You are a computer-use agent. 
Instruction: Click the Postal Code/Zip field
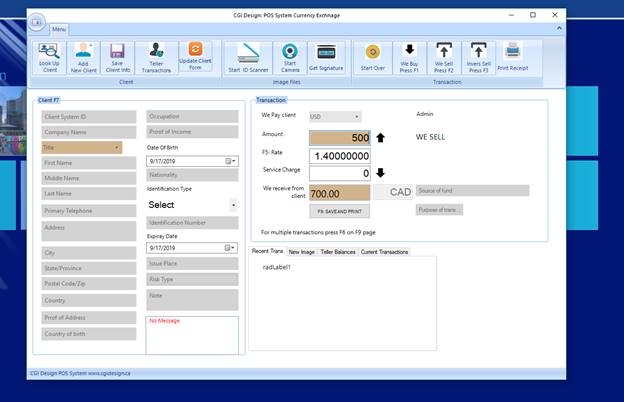88,283
